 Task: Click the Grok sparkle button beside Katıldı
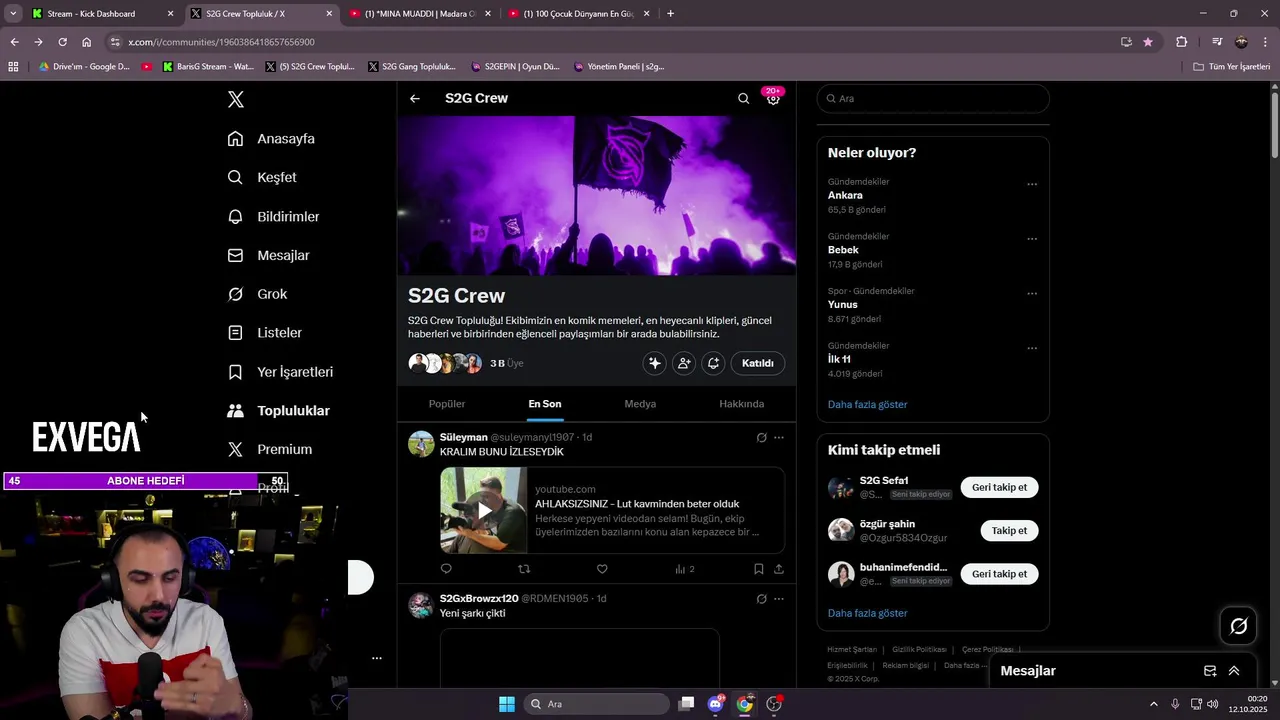pyautogui.click(x=654, y=363)
